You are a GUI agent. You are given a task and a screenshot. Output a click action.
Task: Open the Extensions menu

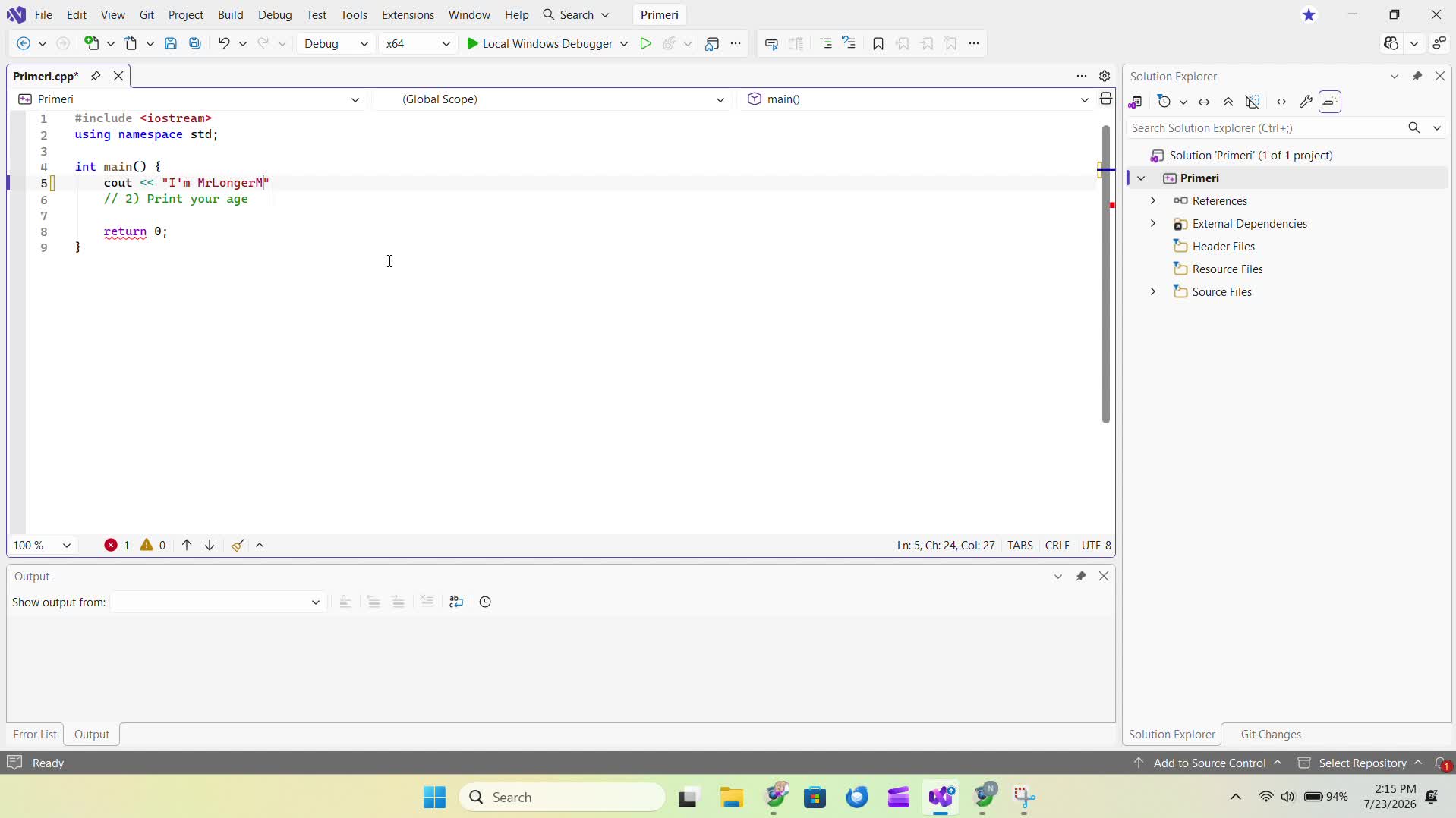tap(408, 15)
